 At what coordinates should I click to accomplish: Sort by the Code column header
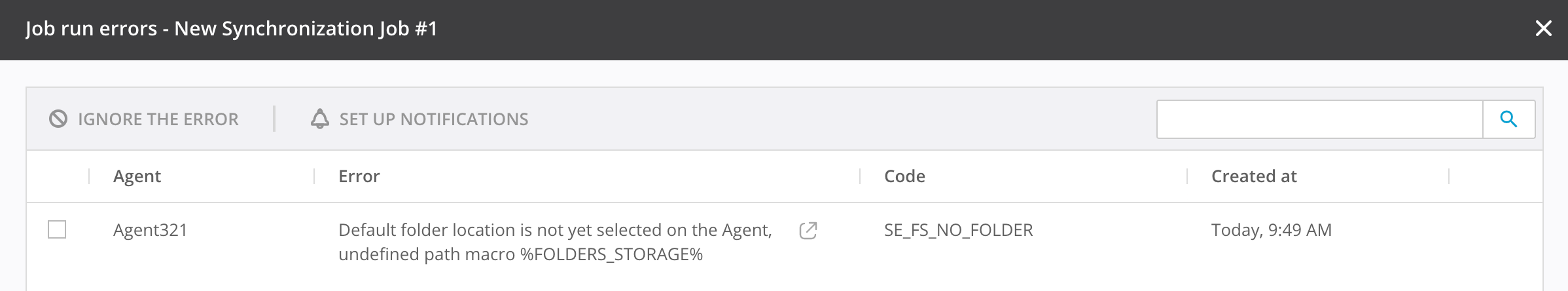point(904,176)
